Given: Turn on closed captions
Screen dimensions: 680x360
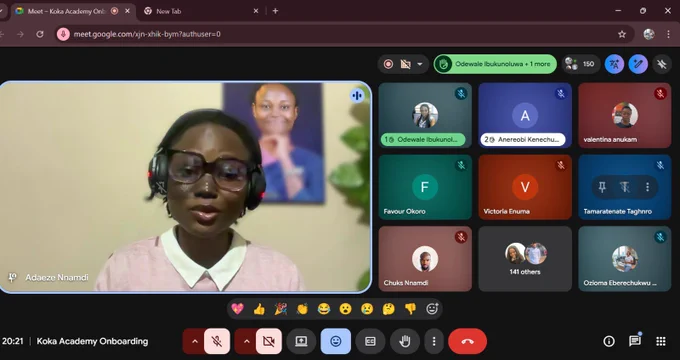Looking at the screenshot, I should [370, 341].
